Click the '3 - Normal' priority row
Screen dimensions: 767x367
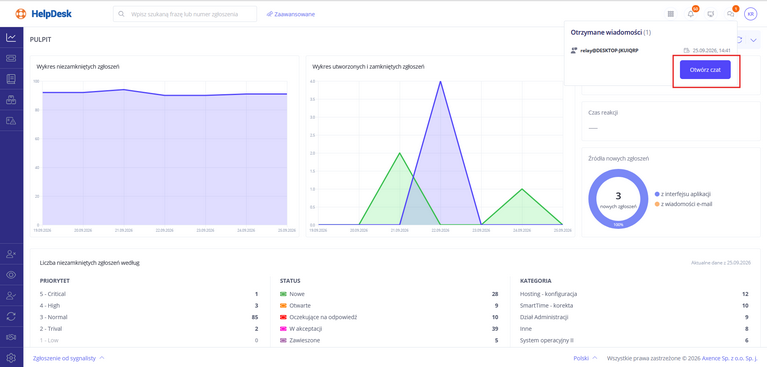tap(149, 317)
